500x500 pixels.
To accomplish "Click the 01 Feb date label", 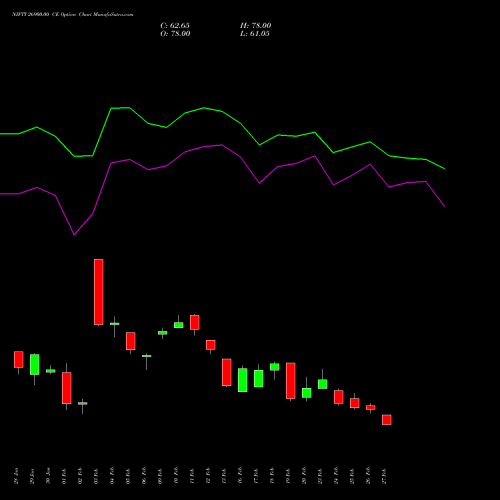I will [64, 476].
